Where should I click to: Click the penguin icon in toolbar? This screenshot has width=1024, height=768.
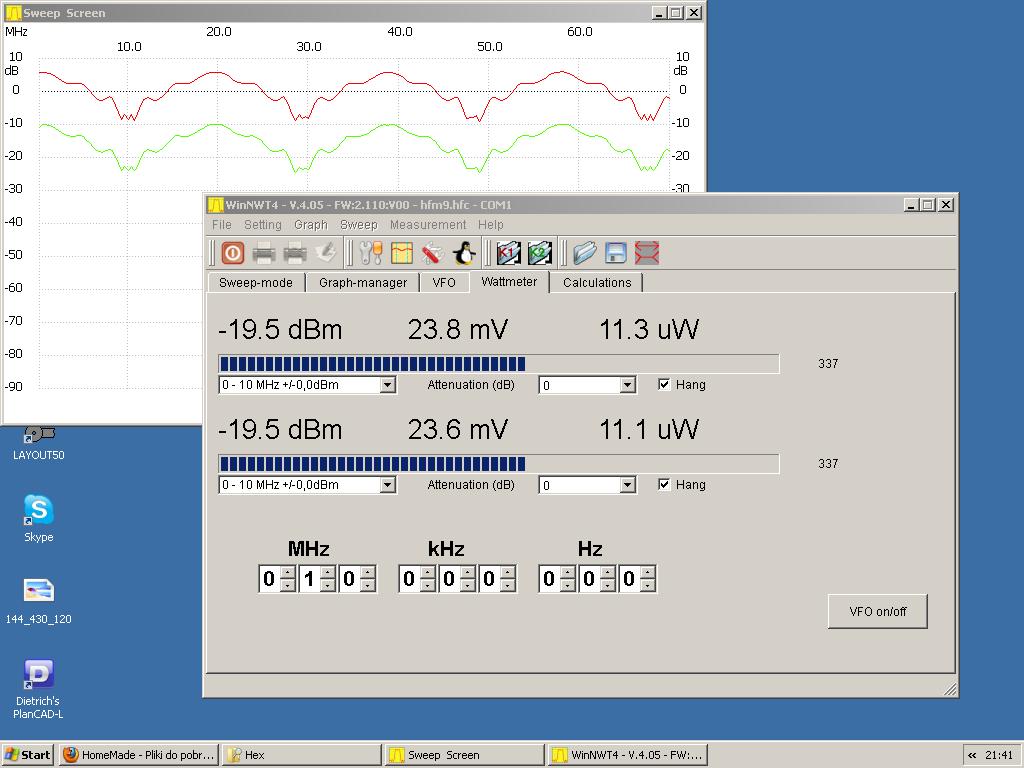pos(464,253)
